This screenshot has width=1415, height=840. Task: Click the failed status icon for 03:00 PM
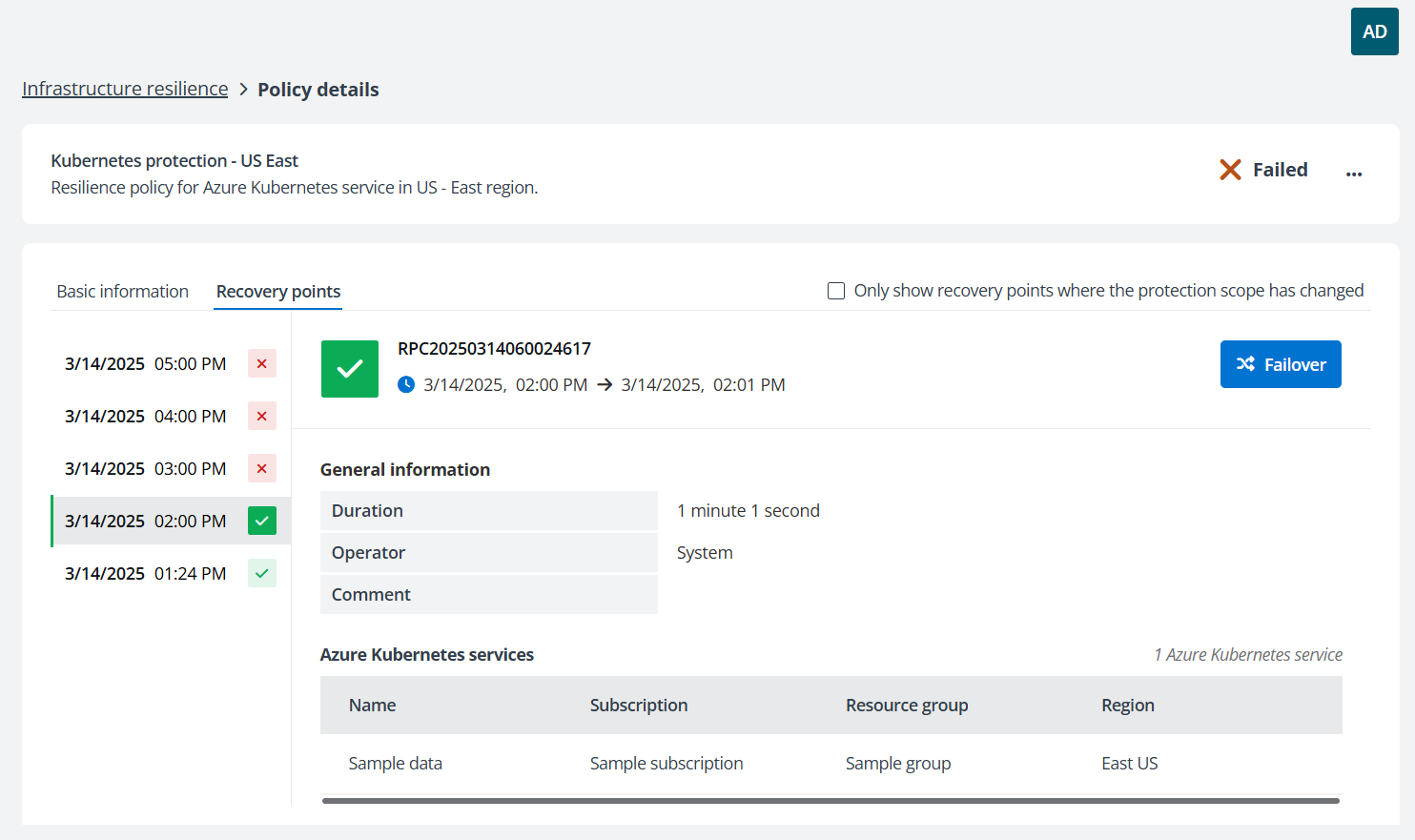(x=261, y=469)
